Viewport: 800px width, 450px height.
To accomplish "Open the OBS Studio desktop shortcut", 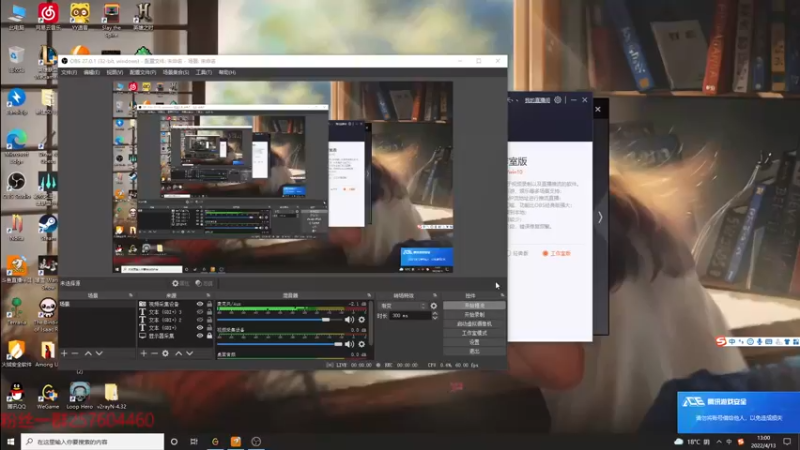I will click(x=16, y=186).
